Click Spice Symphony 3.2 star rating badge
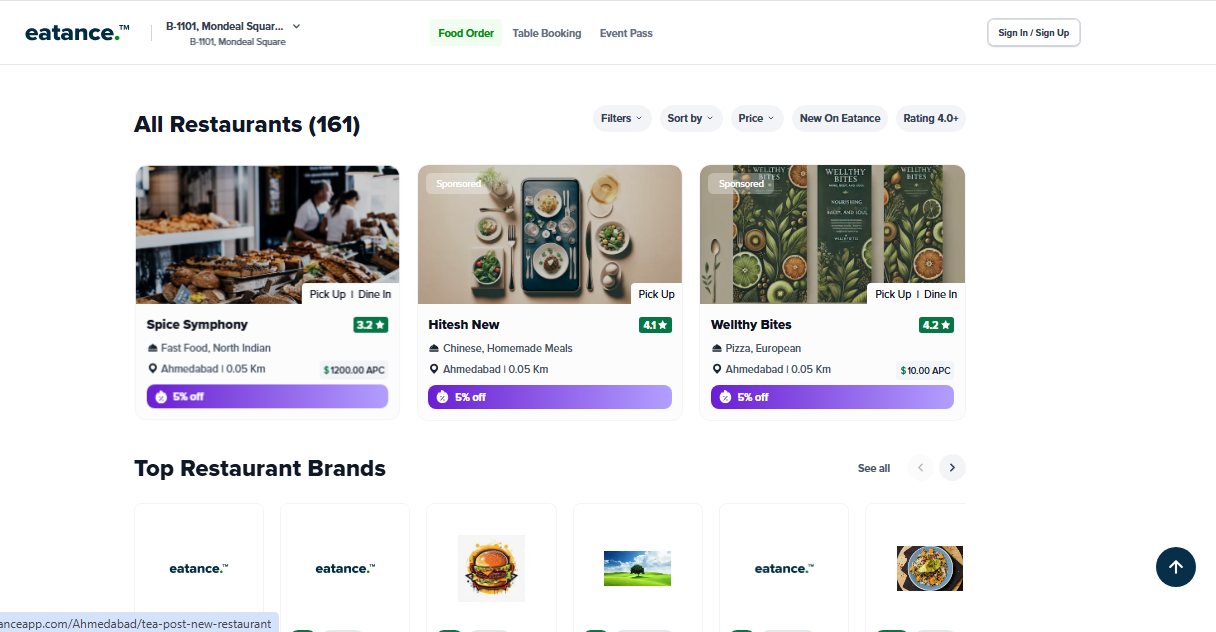The image size is (1216, 632). (x=370, y=325)
